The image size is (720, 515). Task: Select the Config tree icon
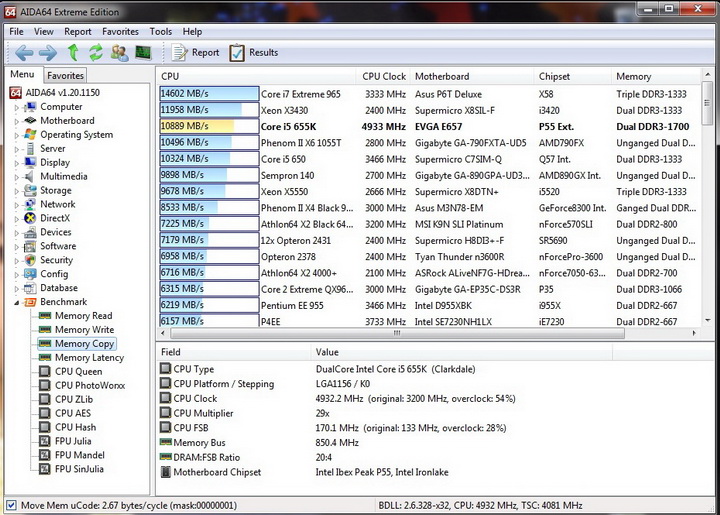point(30,274)
